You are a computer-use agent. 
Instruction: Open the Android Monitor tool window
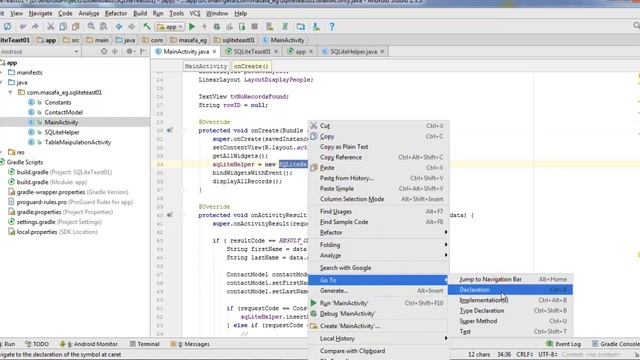pyautogui.click(x=89, y=344)
